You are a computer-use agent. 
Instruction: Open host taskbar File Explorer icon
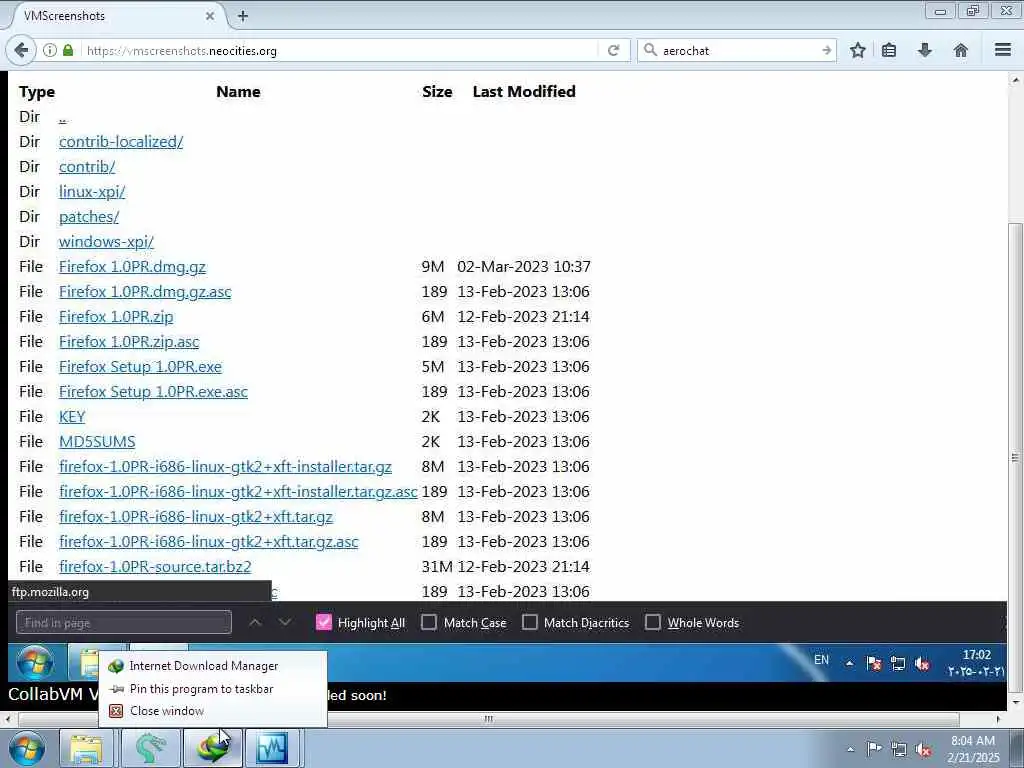click(86, 748)
